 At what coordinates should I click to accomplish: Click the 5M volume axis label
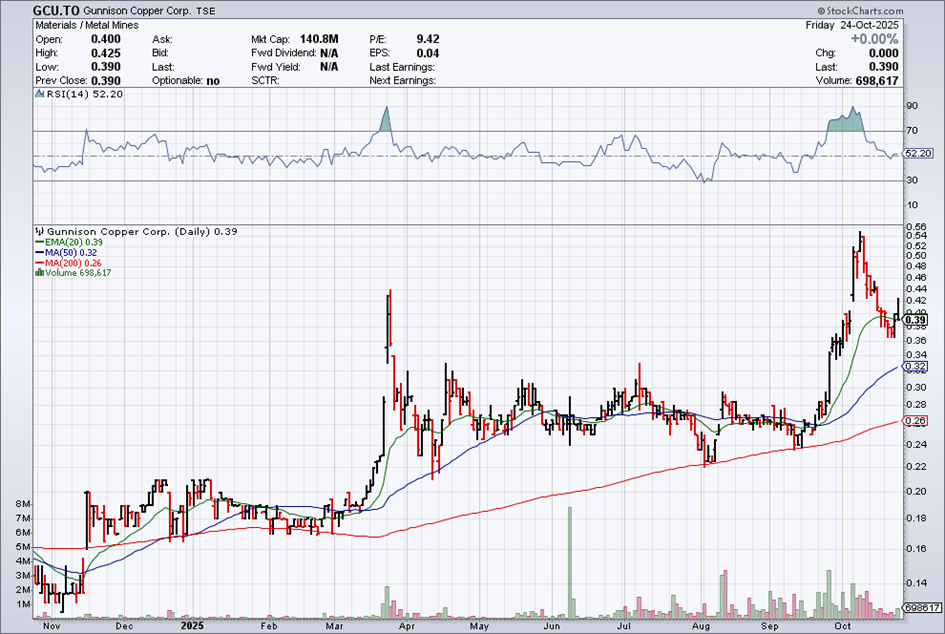coord(23,547)
